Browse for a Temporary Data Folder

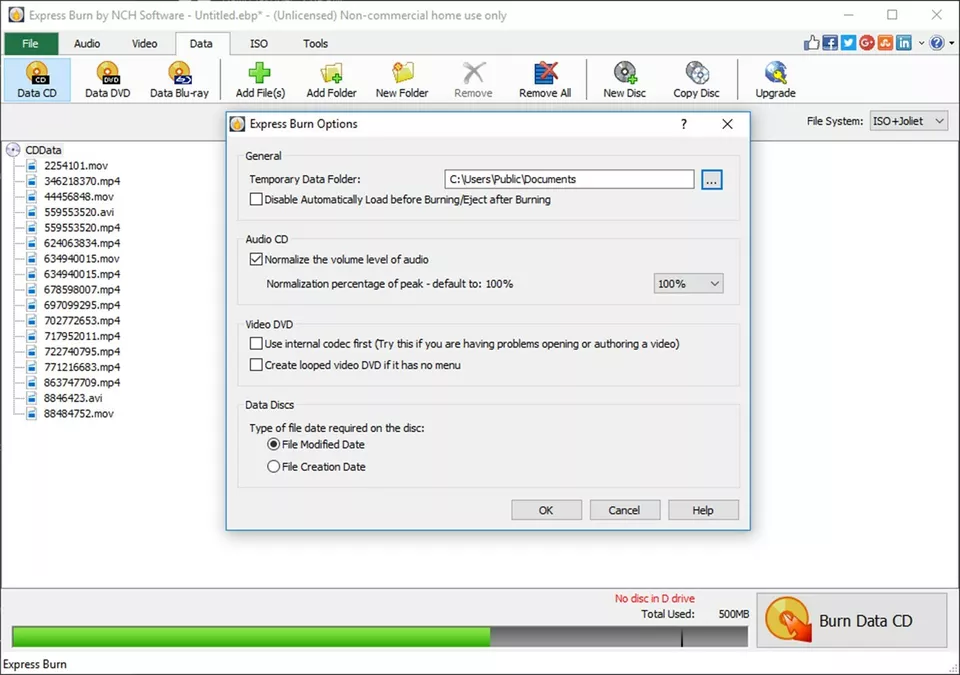coord(711,179)
